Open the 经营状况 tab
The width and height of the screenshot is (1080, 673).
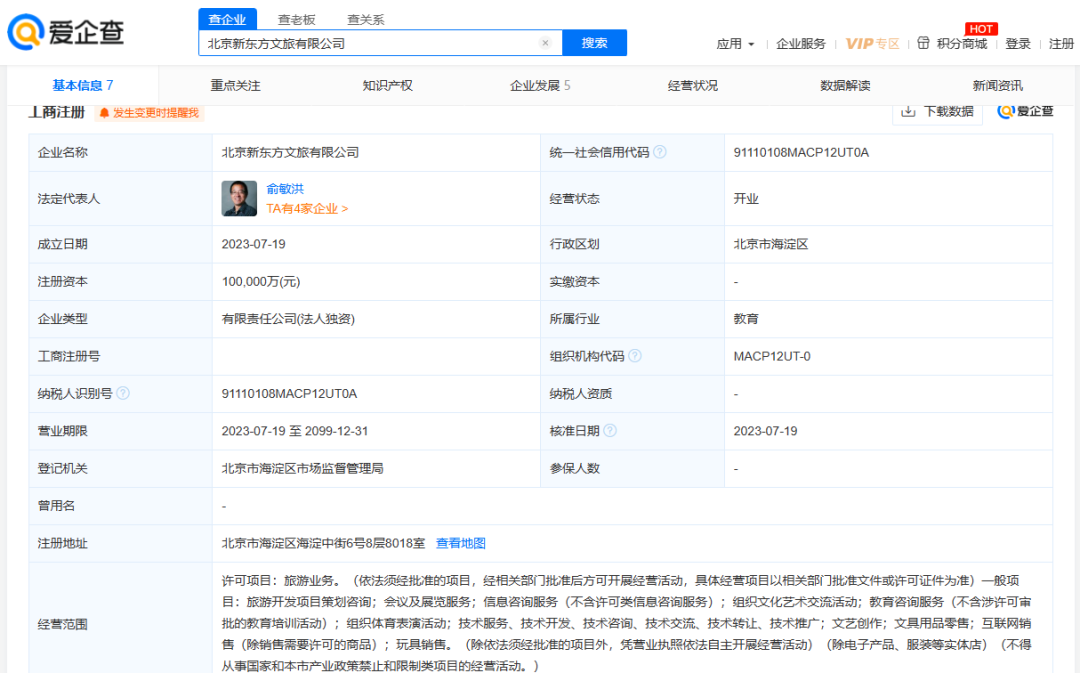(693, 86)
